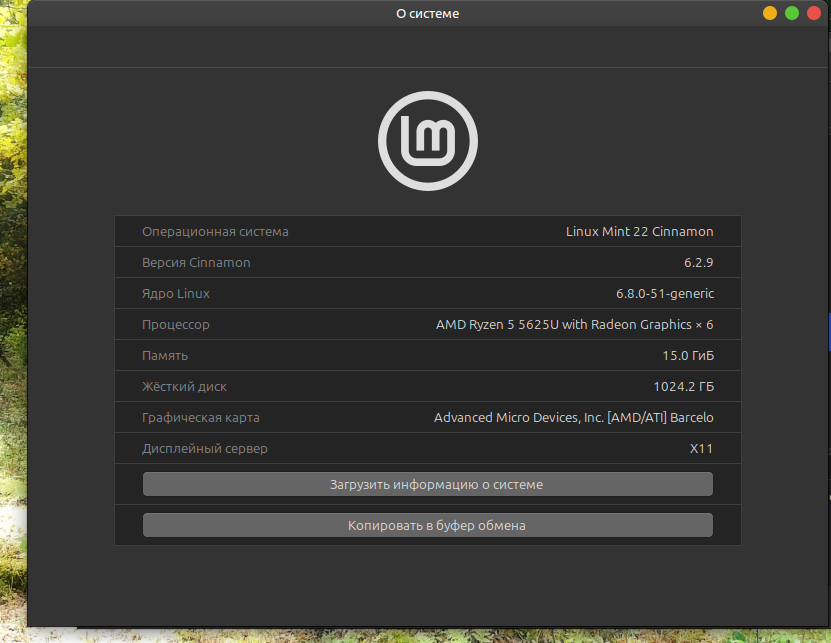Click 'Копировать в буфер обмена' button
Screen dimensions: 831x643
click(428, 525)
